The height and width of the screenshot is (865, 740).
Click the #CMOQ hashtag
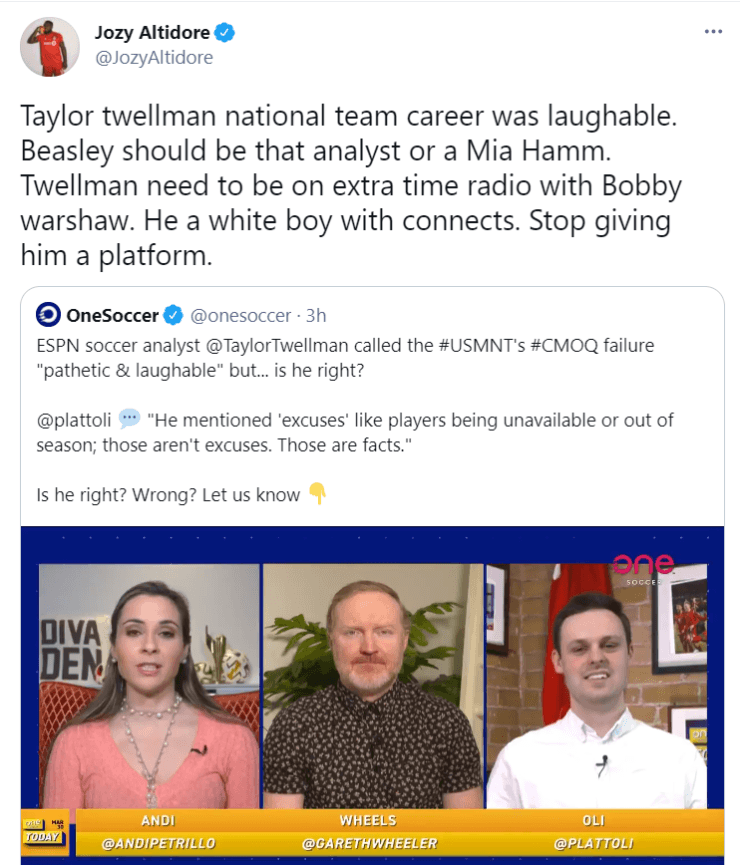564,345
